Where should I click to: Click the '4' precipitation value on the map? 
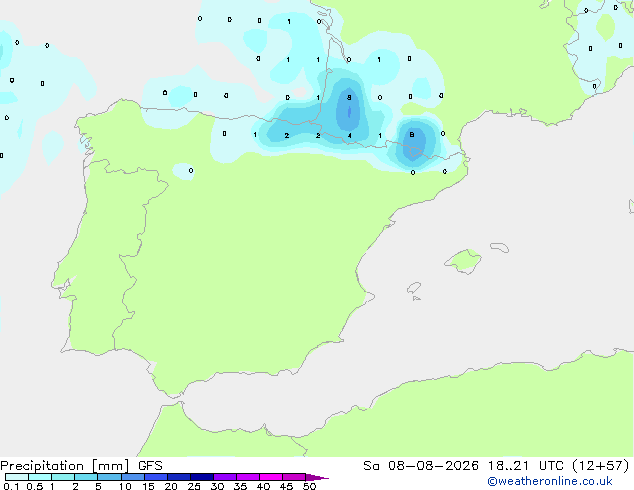tap(350, 135)
